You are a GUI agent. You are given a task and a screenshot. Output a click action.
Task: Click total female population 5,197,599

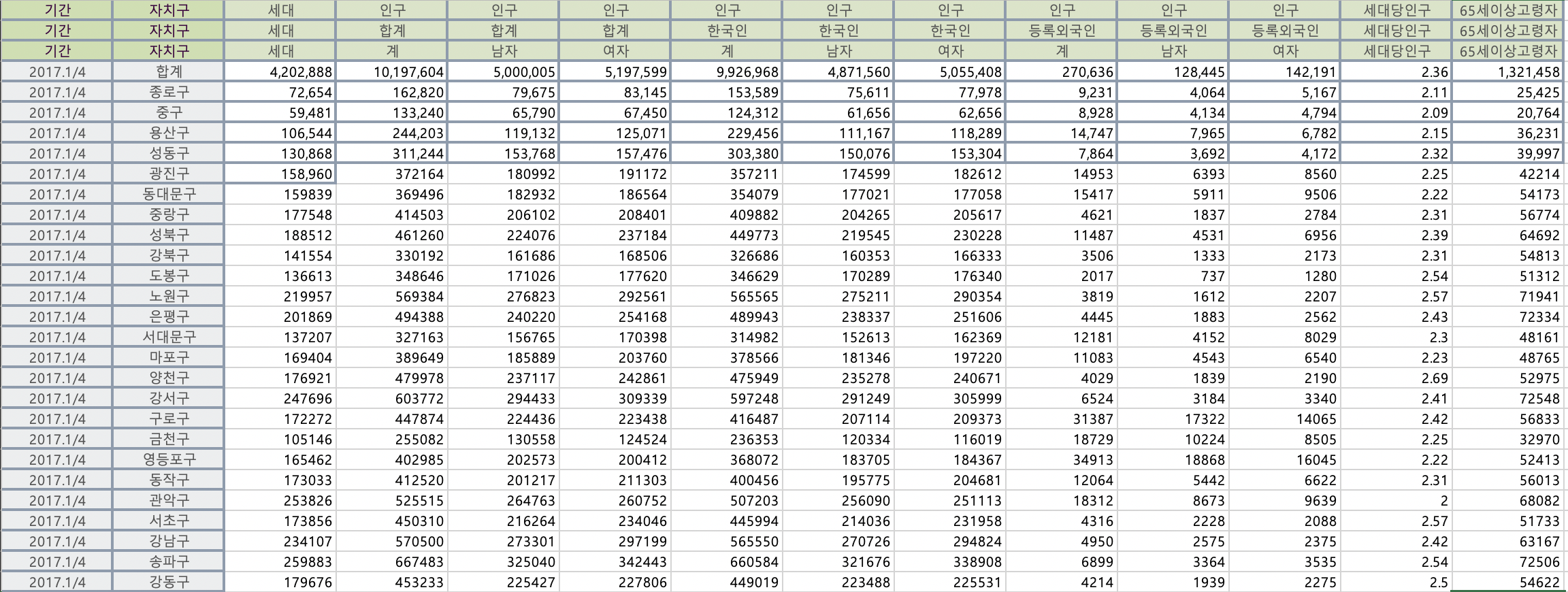point(615,71)
